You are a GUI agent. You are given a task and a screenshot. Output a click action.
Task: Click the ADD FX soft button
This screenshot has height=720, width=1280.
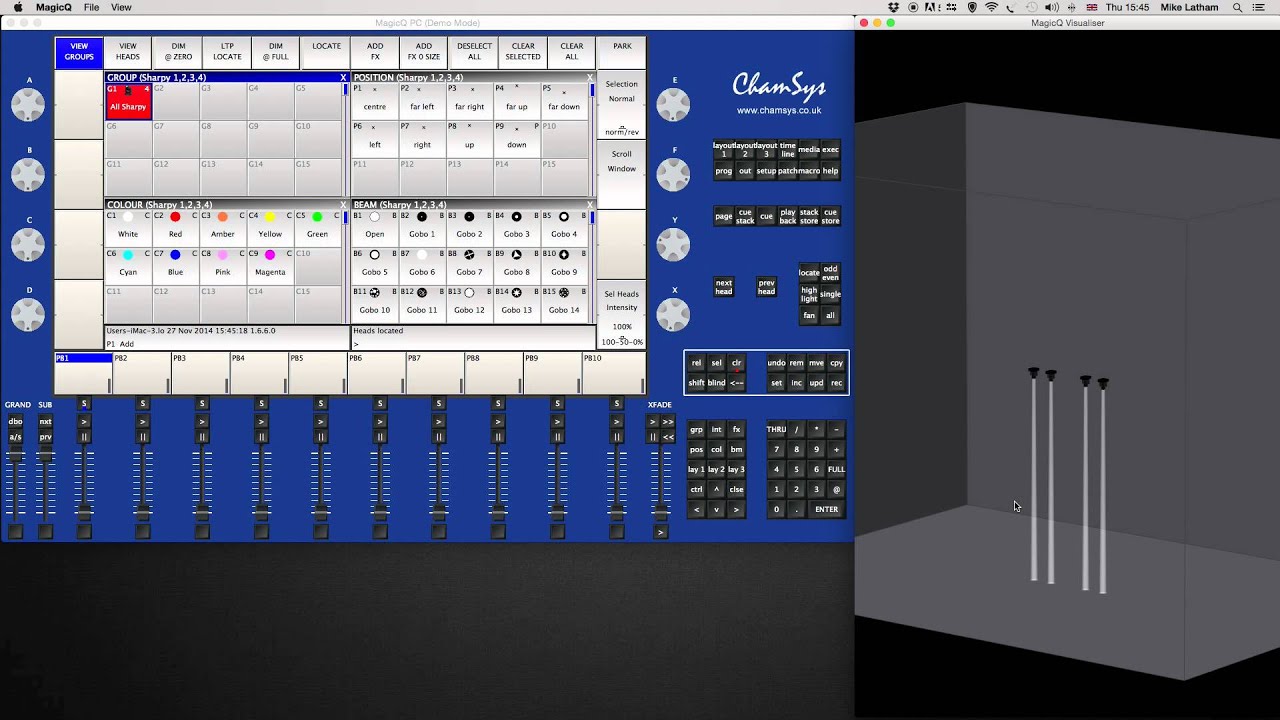click(375, 51)
